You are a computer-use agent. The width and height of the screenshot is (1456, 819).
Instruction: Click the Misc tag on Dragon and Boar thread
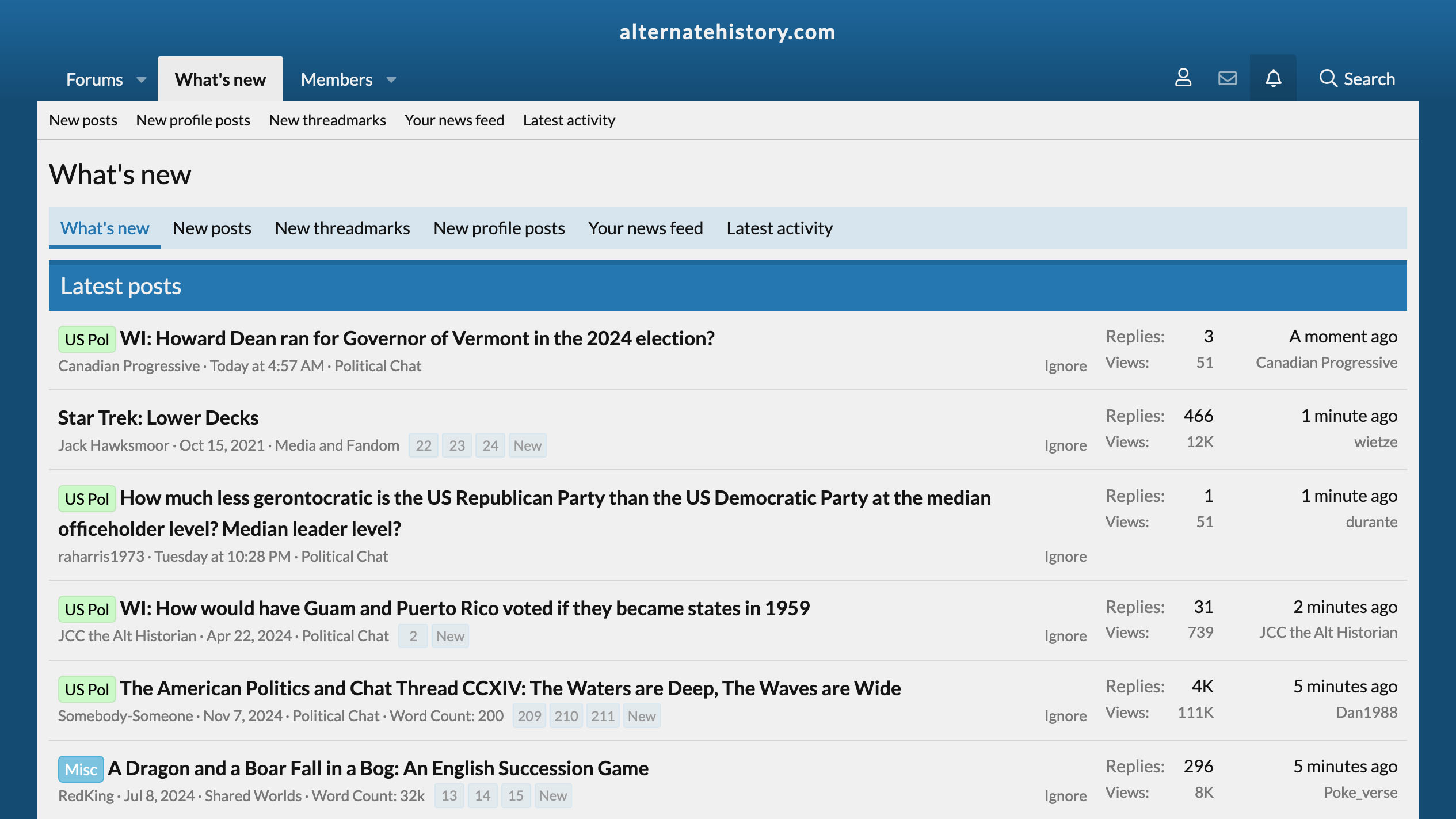pyautogui.click(x=81, y=769)
